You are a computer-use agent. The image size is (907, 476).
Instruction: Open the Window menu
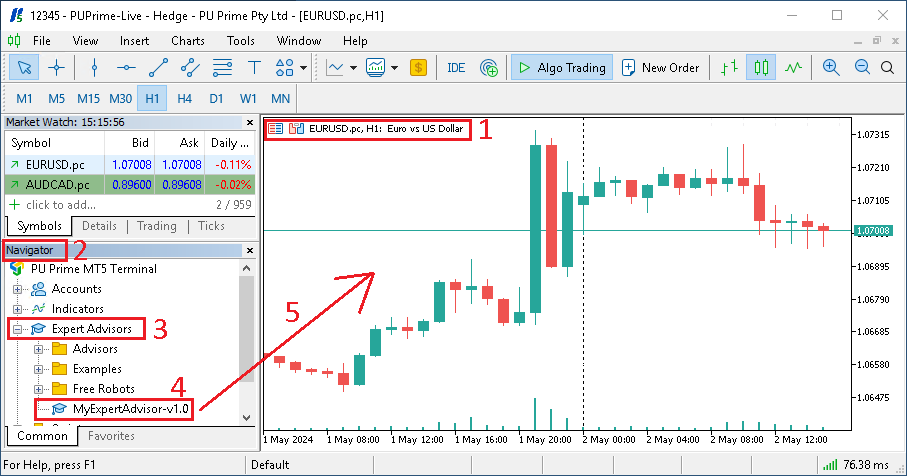[298, 40]
